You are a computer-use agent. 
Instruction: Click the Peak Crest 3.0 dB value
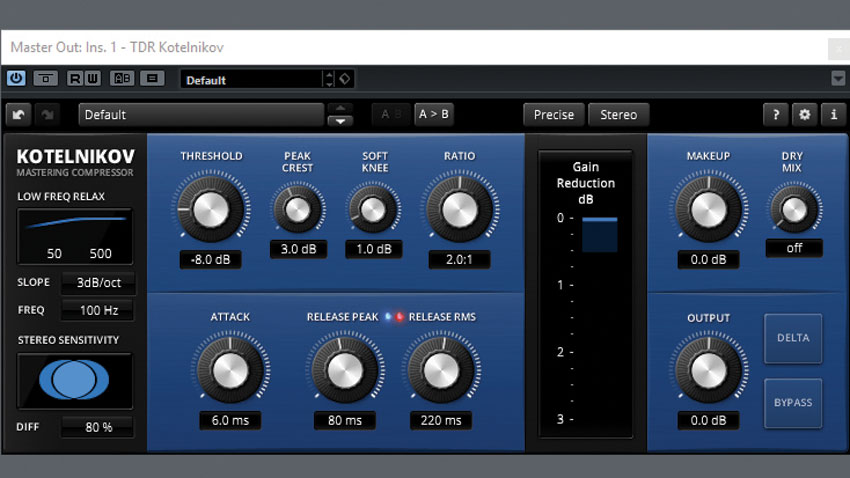[298, 249]
